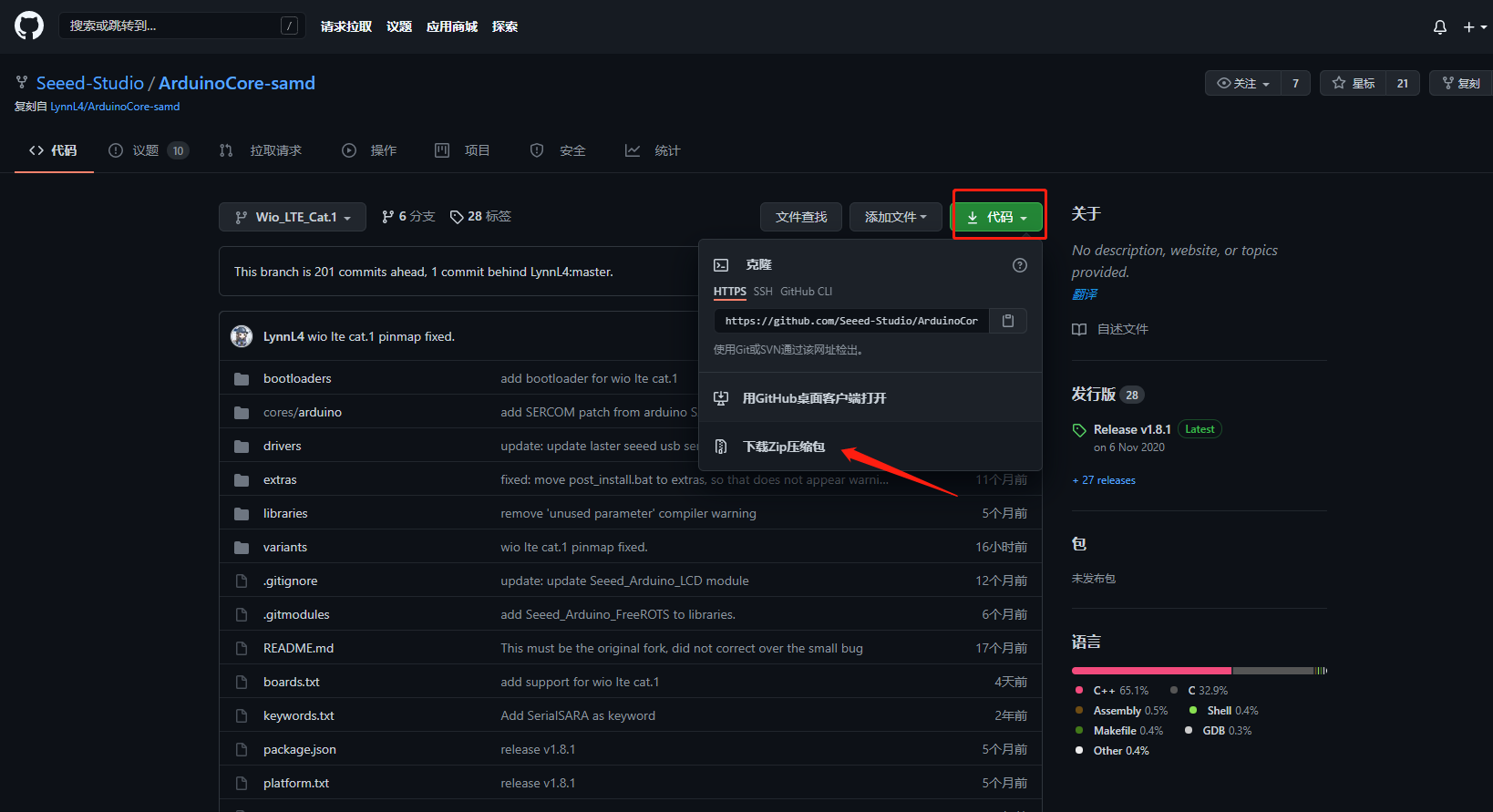Open the GitHub home logo
Viewport: 1493px width, 812px height.
point(29,26)
